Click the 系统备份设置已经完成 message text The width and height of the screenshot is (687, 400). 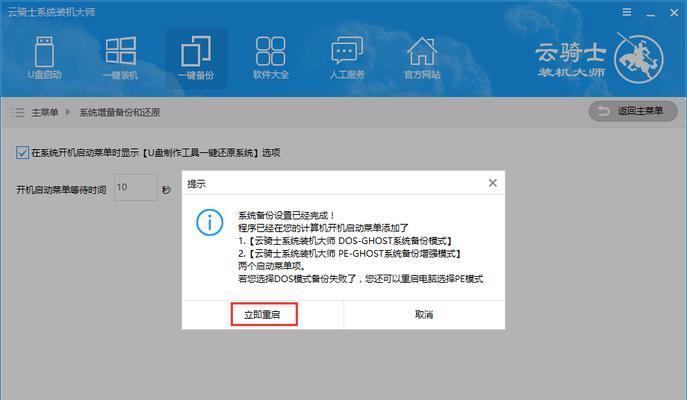(287, 216)
